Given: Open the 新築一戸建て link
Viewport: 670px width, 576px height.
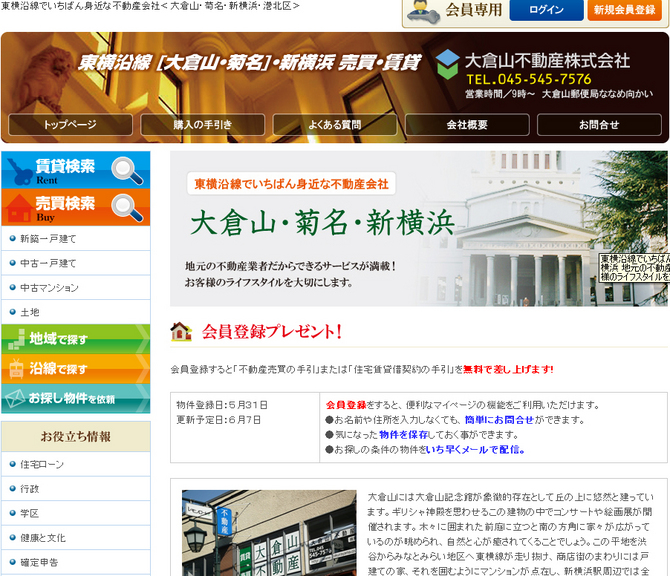Looking at the screenshot, I should (48, 239).
